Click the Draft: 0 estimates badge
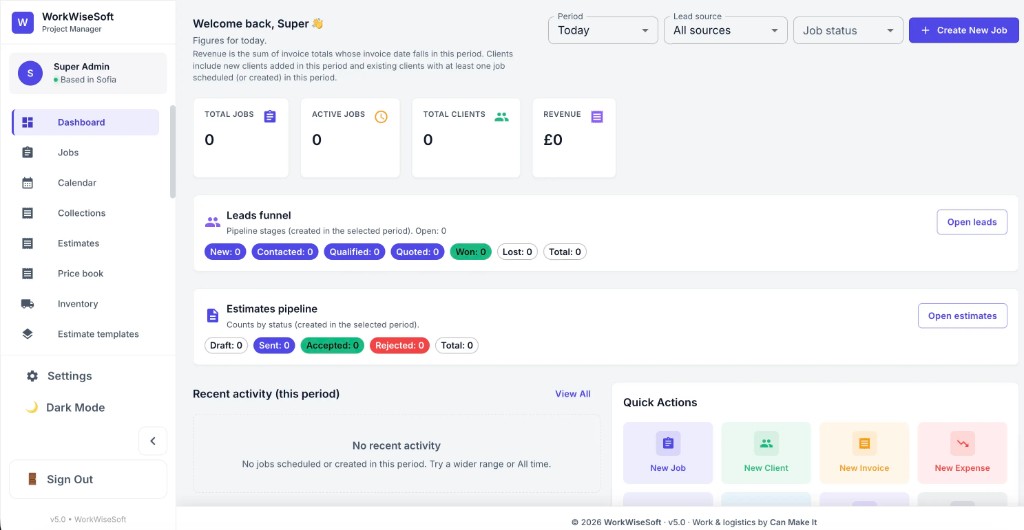Screen dimensions: 1024x530 (226, 345)
